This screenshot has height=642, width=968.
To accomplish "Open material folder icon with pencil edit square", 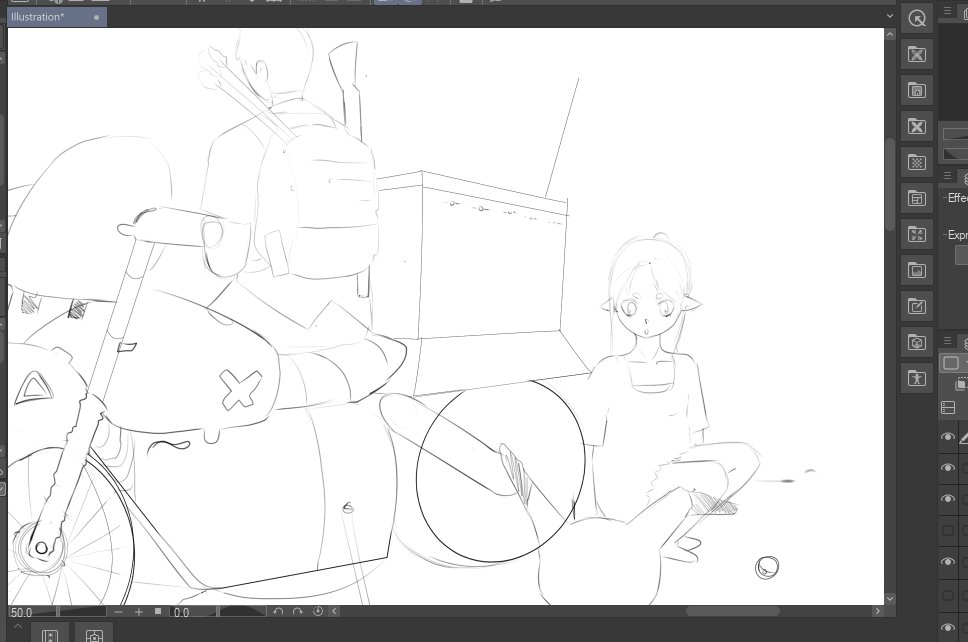I will tap(917, 306).
